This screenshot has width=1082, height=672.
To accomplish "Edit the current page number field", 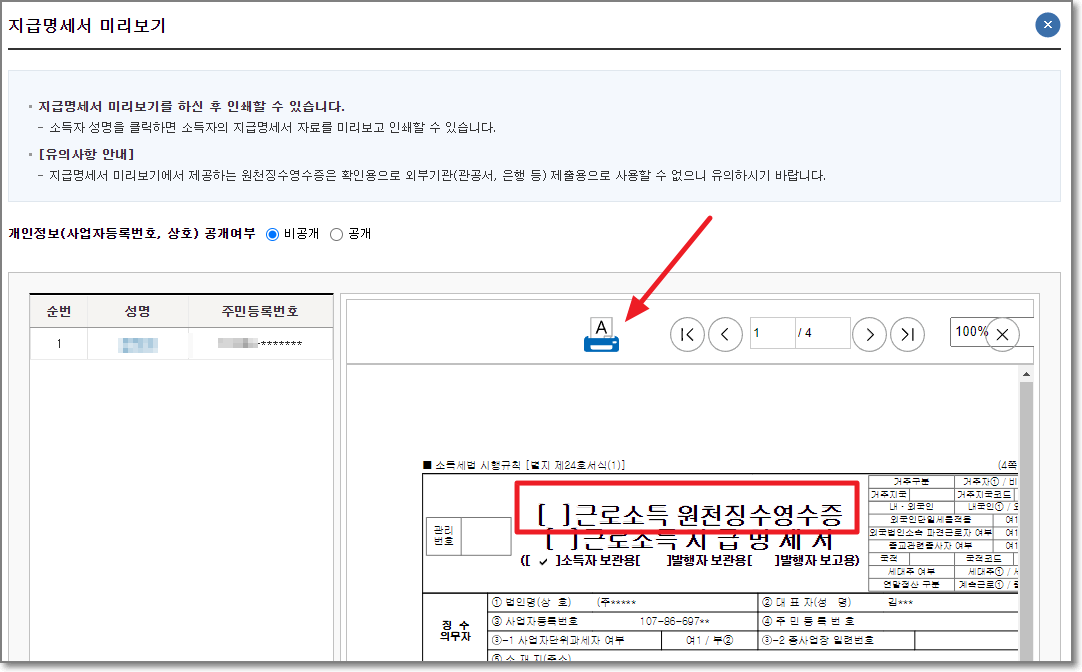I will coord(771,333).
